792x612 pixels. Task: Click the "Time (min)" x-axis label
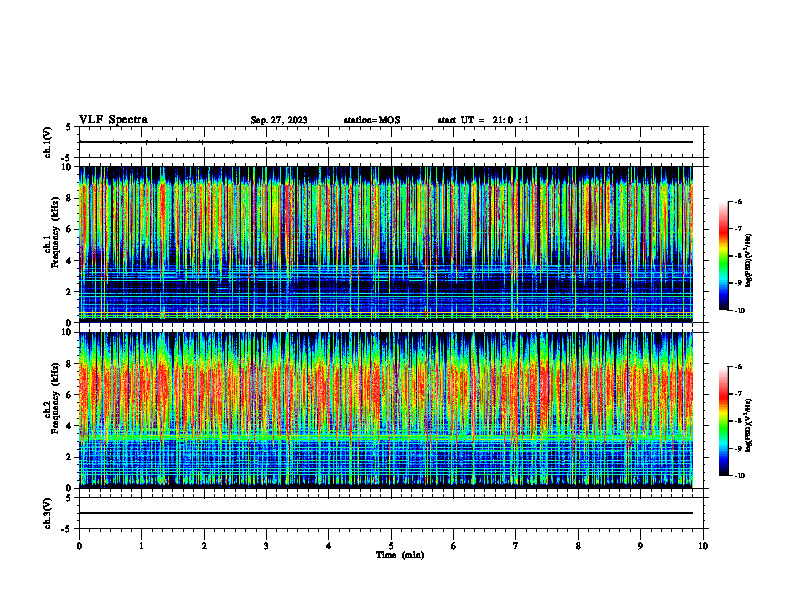click(400, 555)
